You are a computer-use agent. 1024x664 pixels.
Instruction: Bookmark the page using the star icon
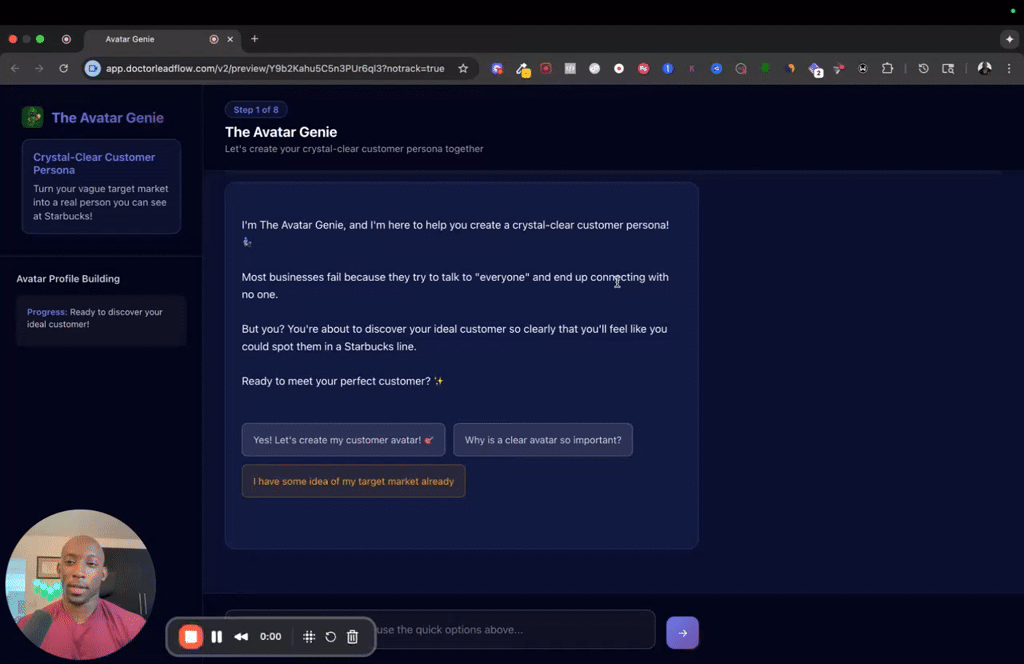click(463, 68)
